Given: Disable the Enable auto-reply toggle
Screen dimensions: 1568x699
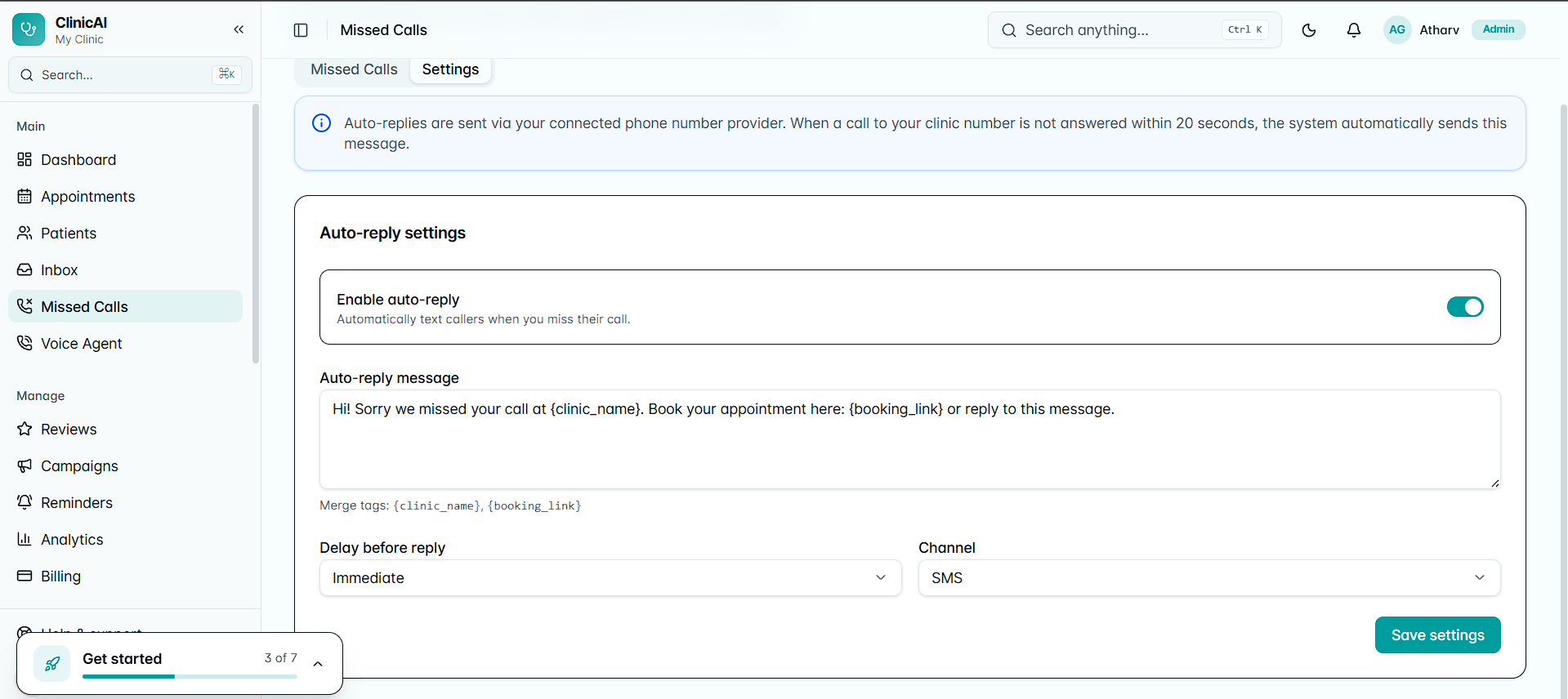Looking at the screenshot, I should 1465,307.
